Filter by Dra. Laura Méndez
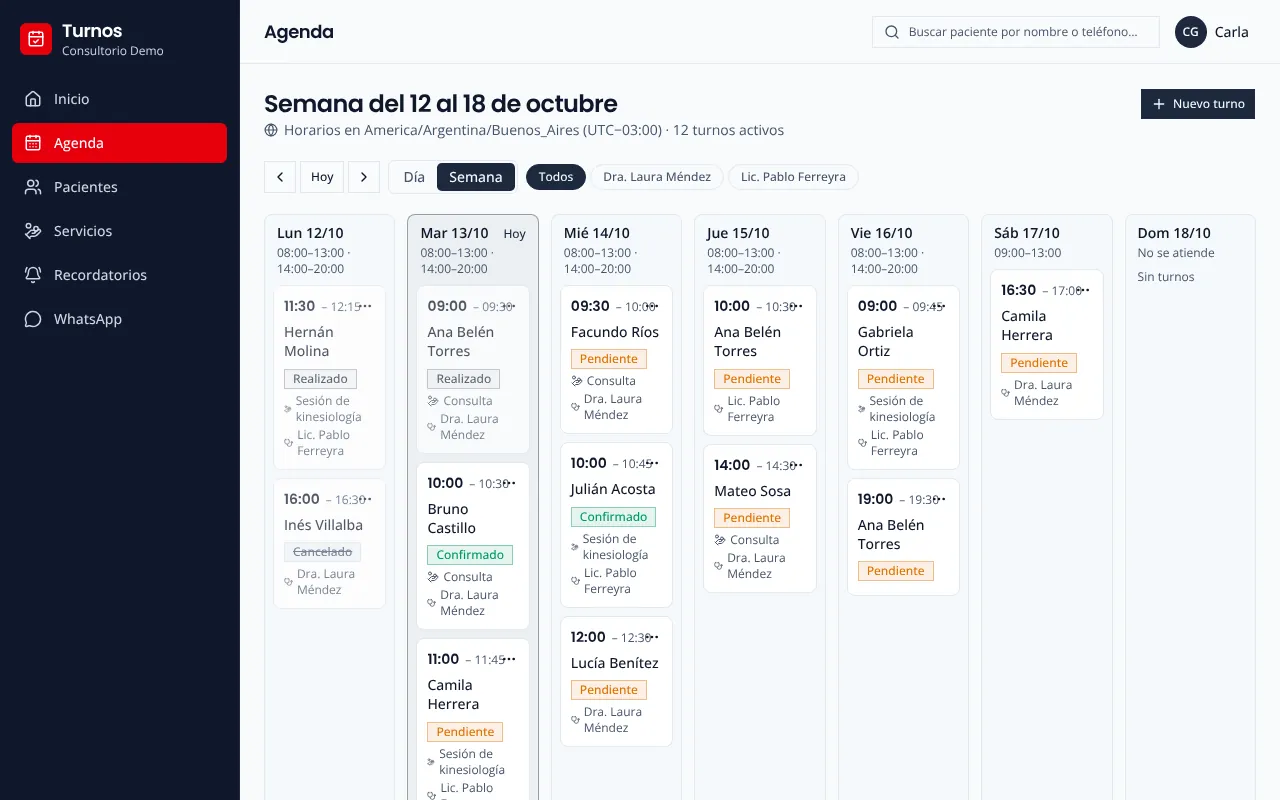Screen dimensions: 1280x800 pos(657,177)
